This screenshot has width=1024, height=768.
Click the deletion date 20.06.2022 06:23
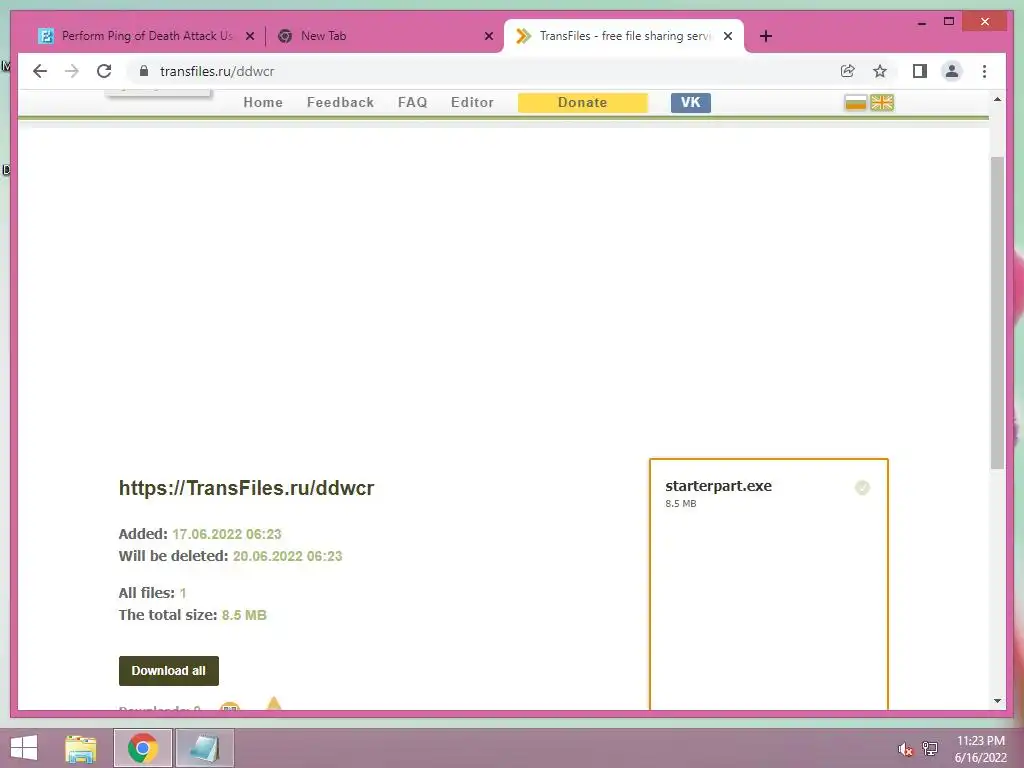pyautogui.click(x=287, y=556)
